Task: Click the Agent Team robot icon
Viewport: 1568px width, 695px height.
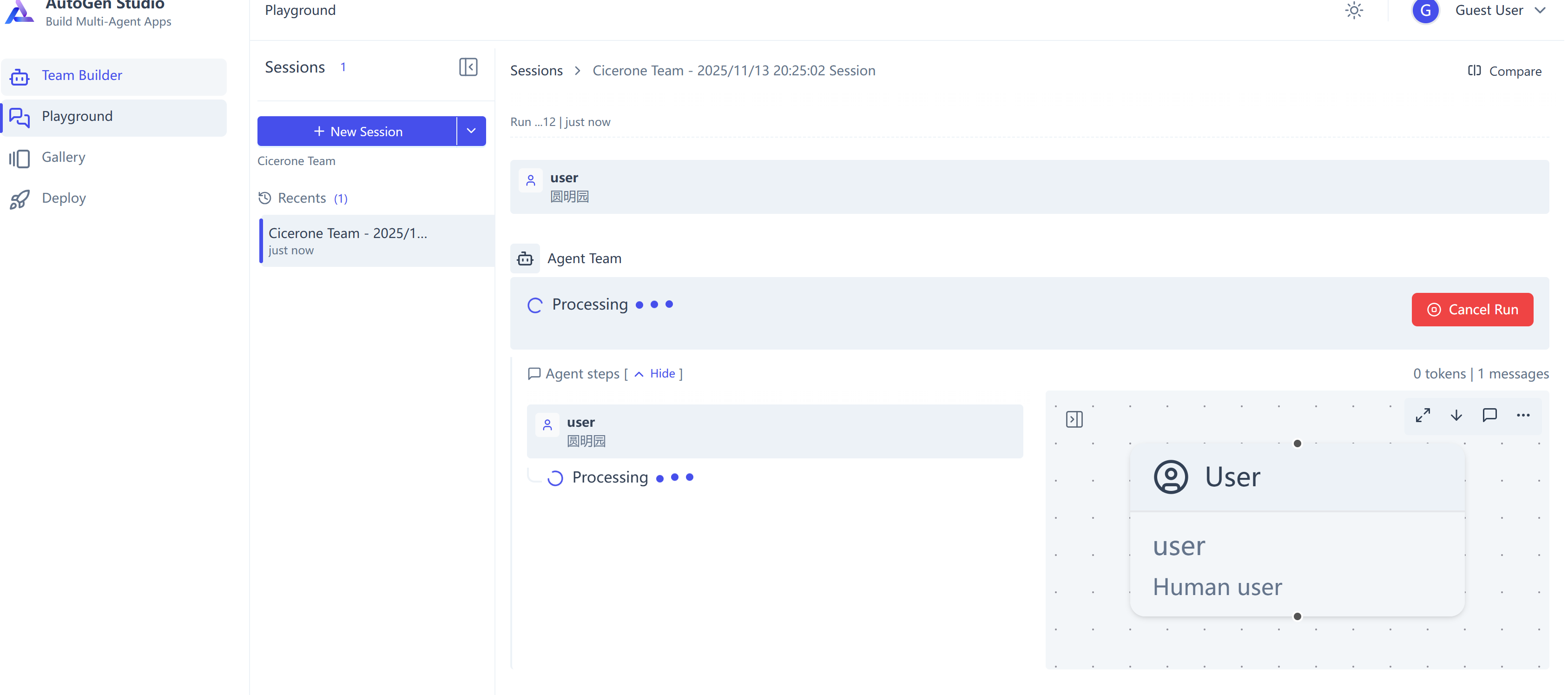Action: coord(525,259)
